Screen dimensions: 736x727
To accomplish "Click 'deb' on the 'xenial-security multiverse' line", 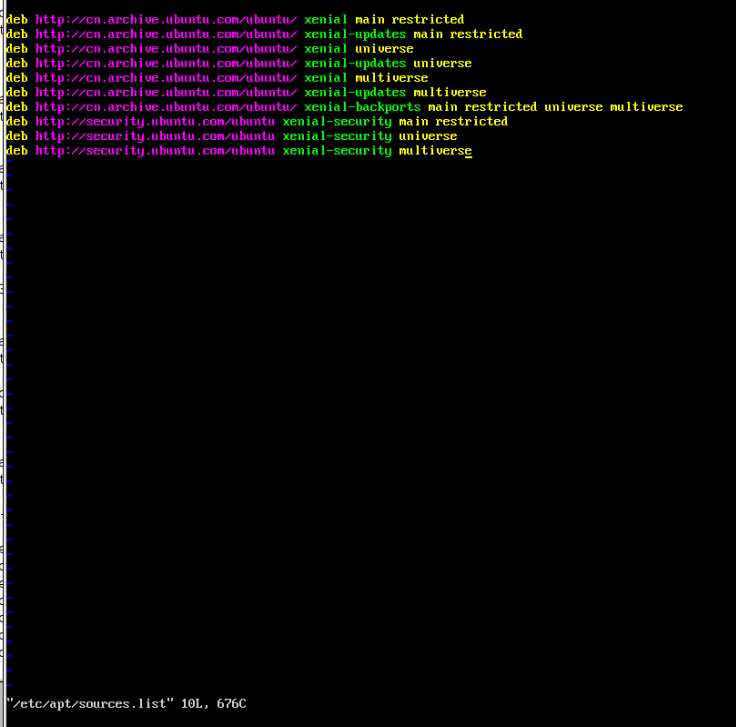I will (x=17, y=151).
